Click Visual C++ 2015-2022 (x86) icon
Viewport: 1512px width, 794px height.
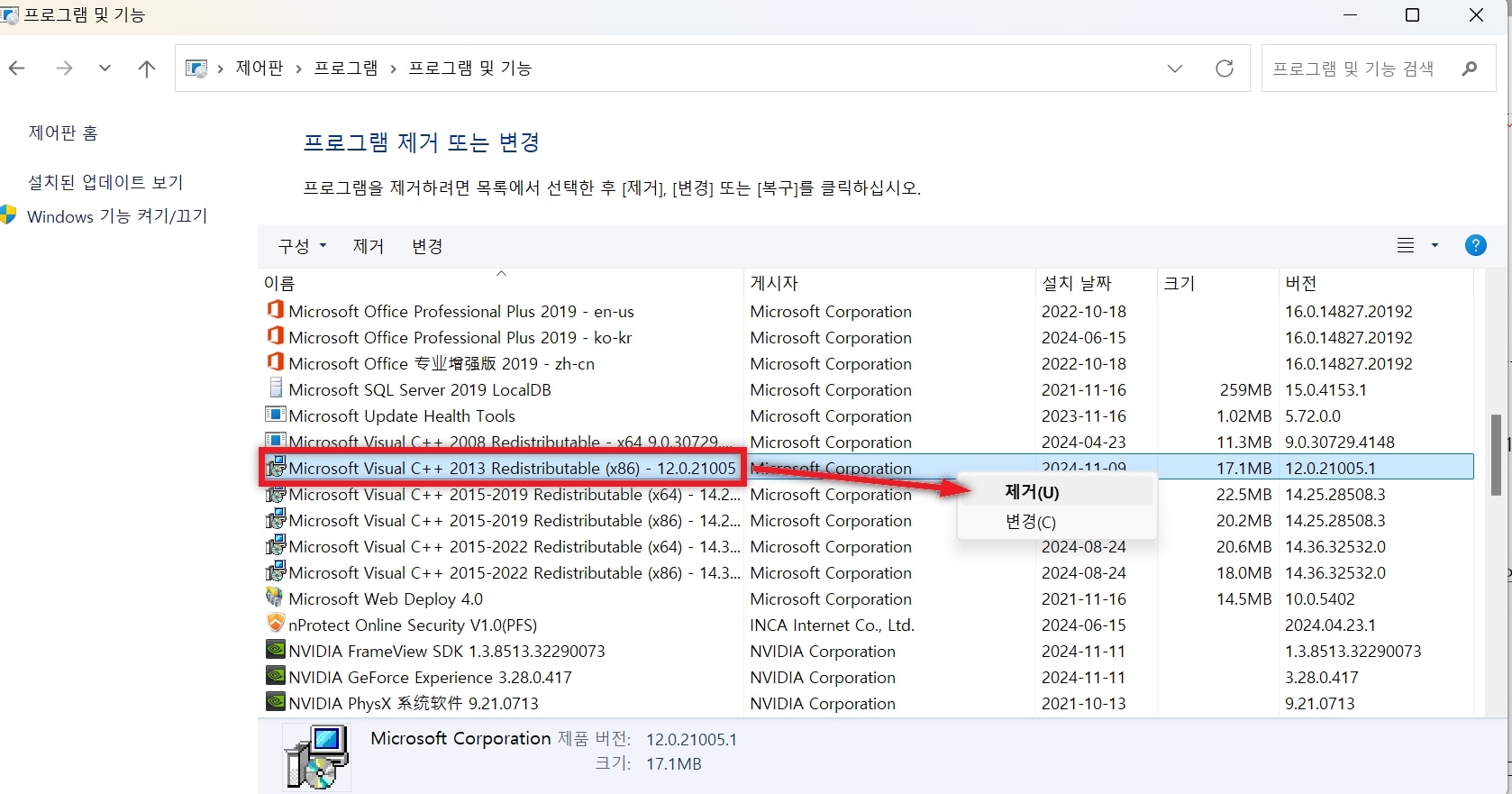coord(276,571)
